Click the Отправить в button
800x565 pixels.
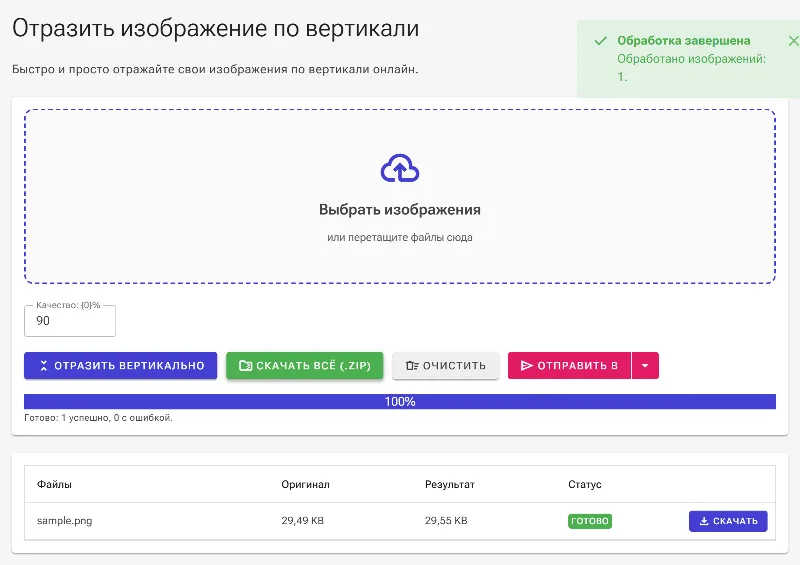(x=569, y=365)
